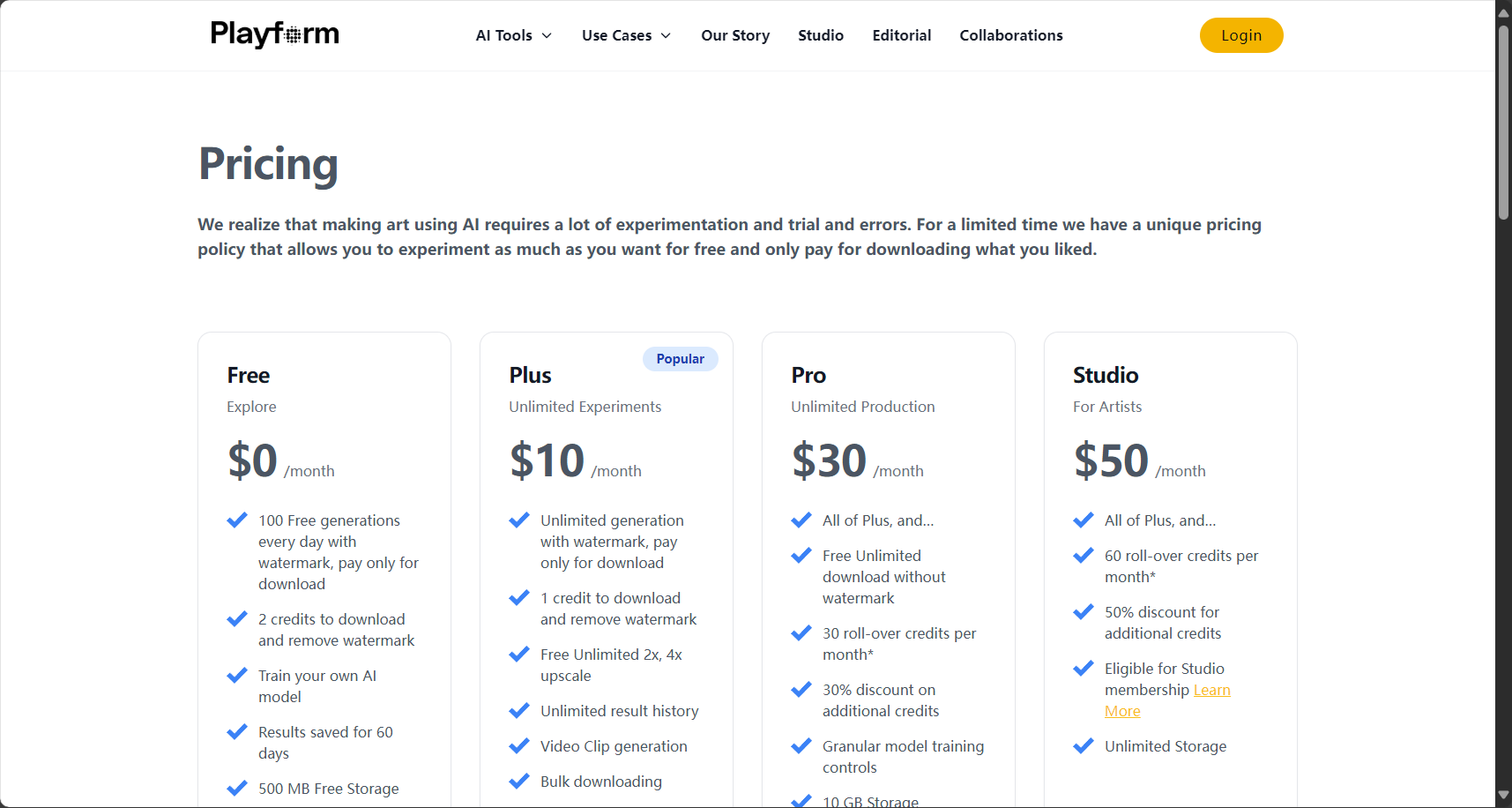Go to the Studio nav item
The width and height of the screenshot is (1512, 808).
(x=821, y=35)
